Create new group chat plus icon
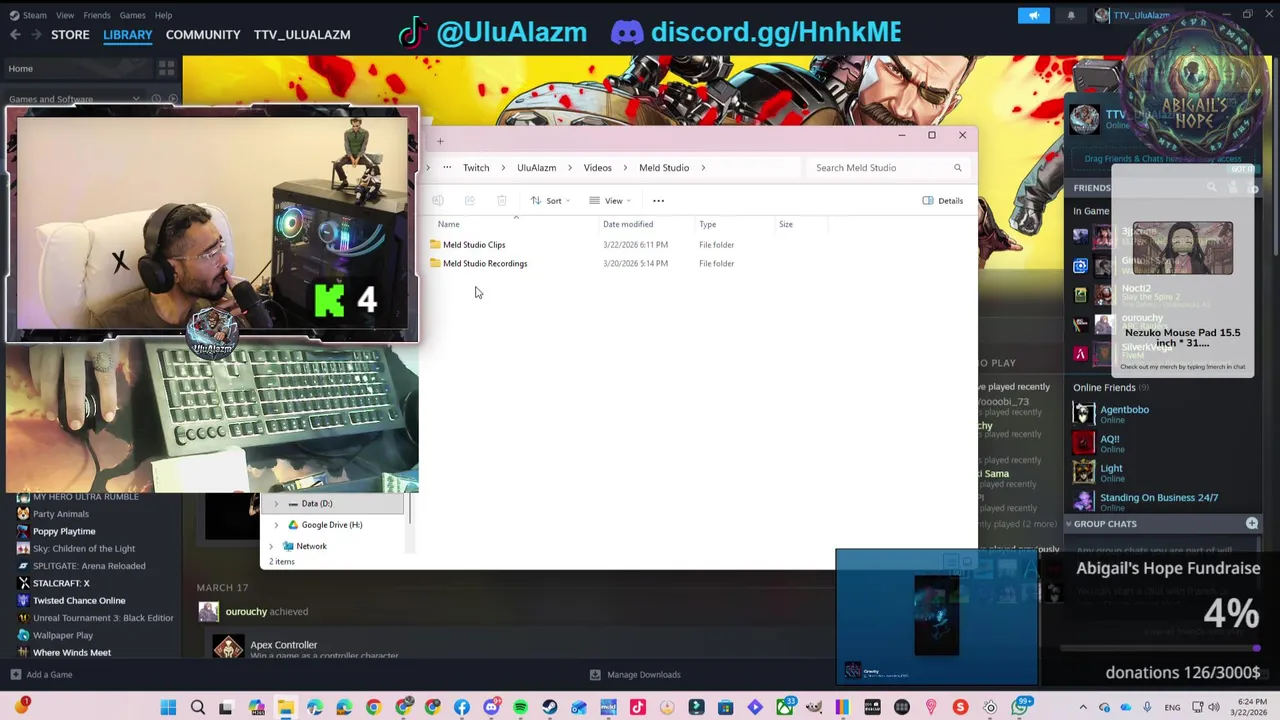 (1252, 523)
